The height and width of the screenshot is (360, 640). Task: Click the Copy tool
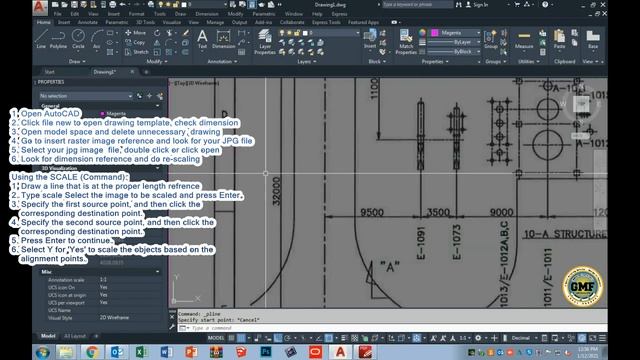pos(135,42)
